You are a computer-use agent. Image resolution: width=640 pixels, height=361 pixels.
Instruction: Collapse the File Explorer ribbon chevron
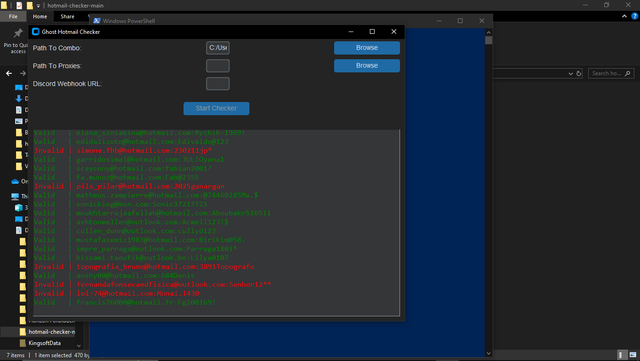624,16
